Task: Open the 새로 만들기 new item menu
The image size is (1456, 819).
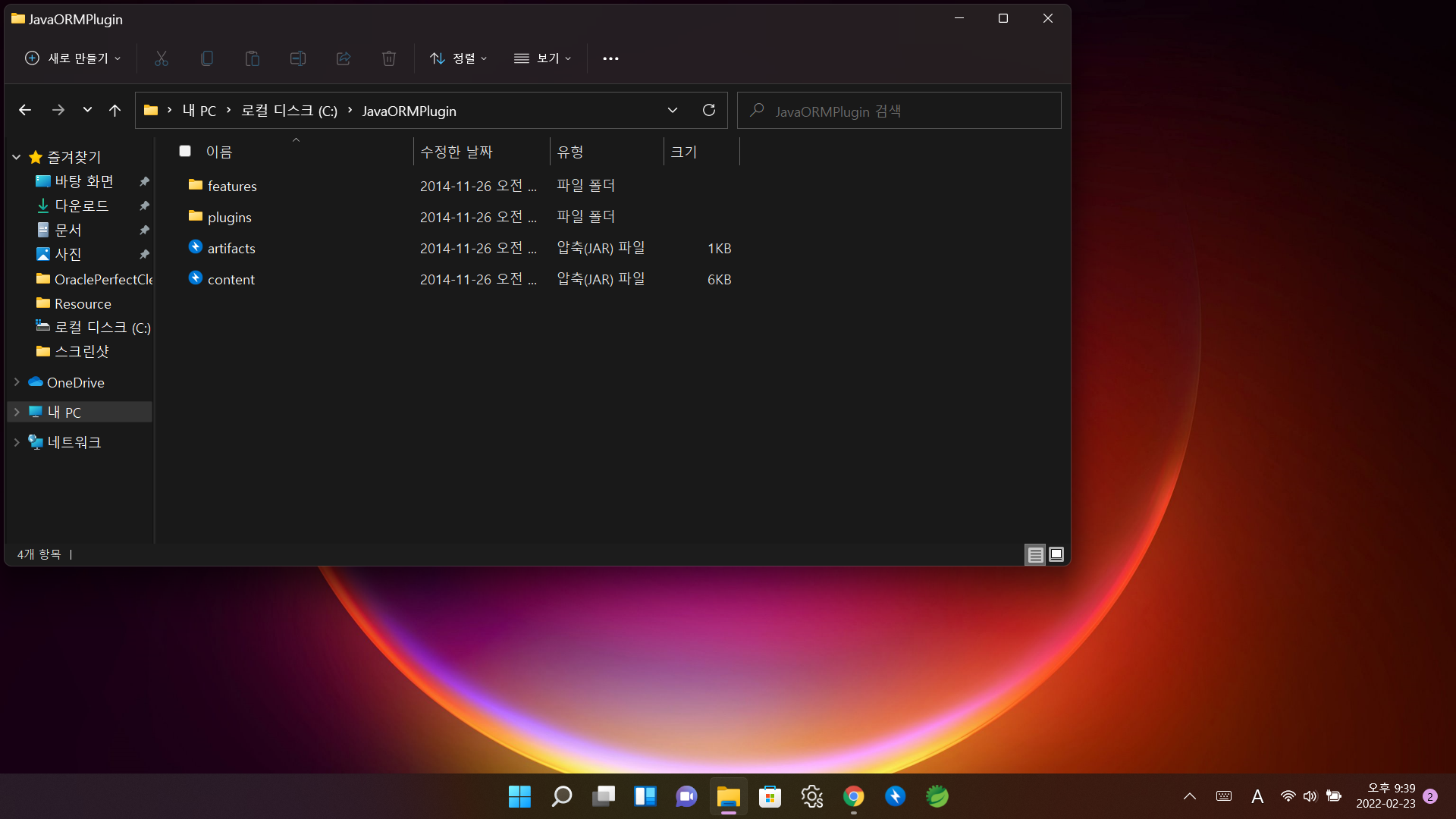Action: (73, 58)
